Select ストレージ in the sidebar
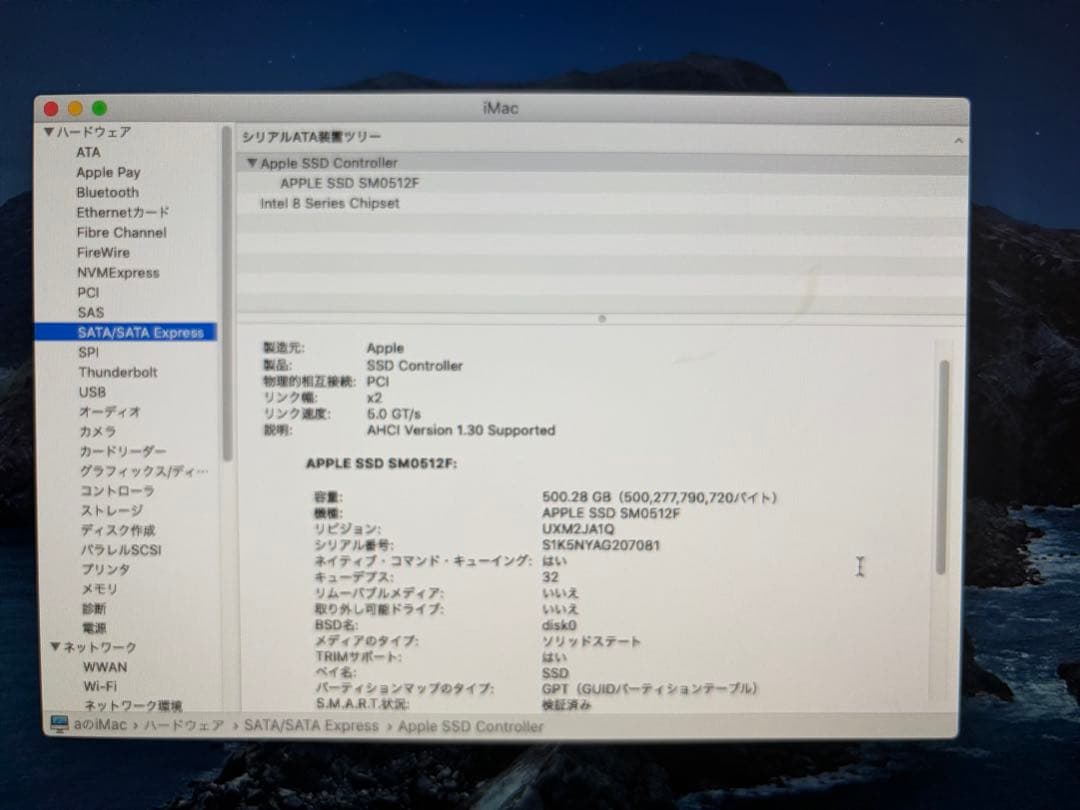 [112, 510]
